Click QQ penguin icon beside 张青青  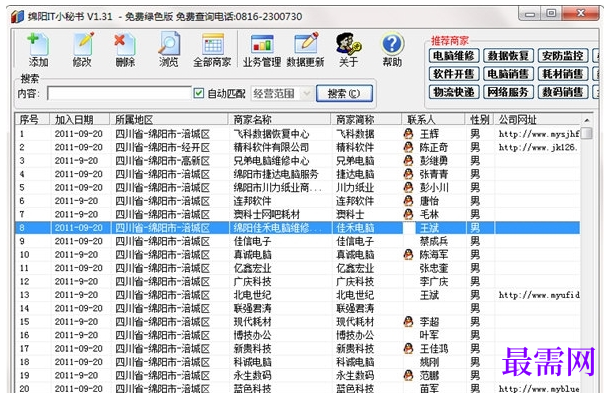coord(408,174)
